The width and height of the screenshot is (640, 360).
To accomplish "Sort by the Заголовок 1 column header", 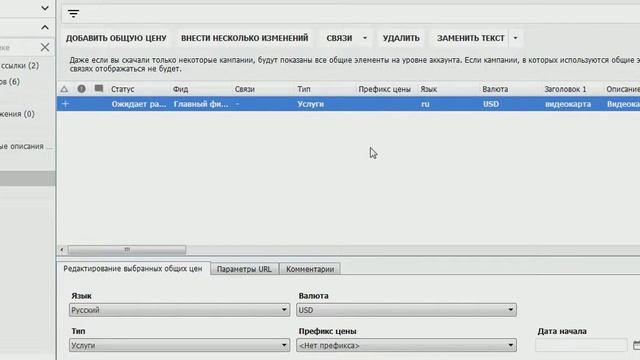I will 565,89.
